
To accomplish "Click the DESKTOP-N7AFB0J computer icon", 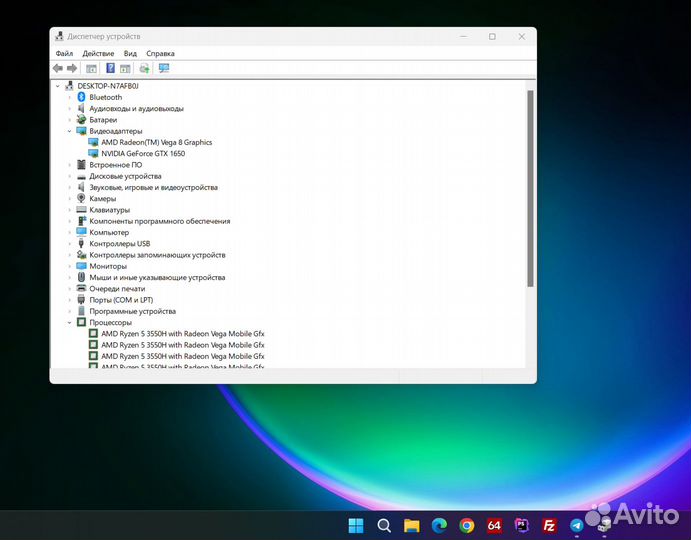I will click(x=69, y=86).
